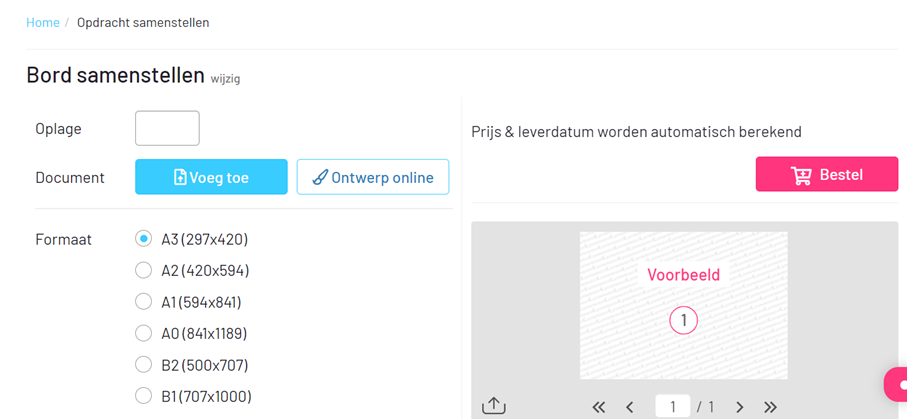Select the A3 (297x420) format

(x=143, y=239)
